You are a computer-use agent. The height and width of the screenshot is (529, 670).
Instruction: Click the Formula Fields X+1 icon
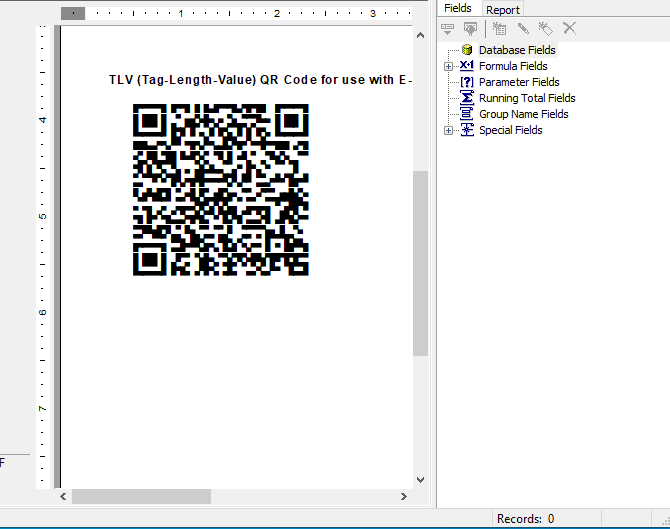[467, 66]
